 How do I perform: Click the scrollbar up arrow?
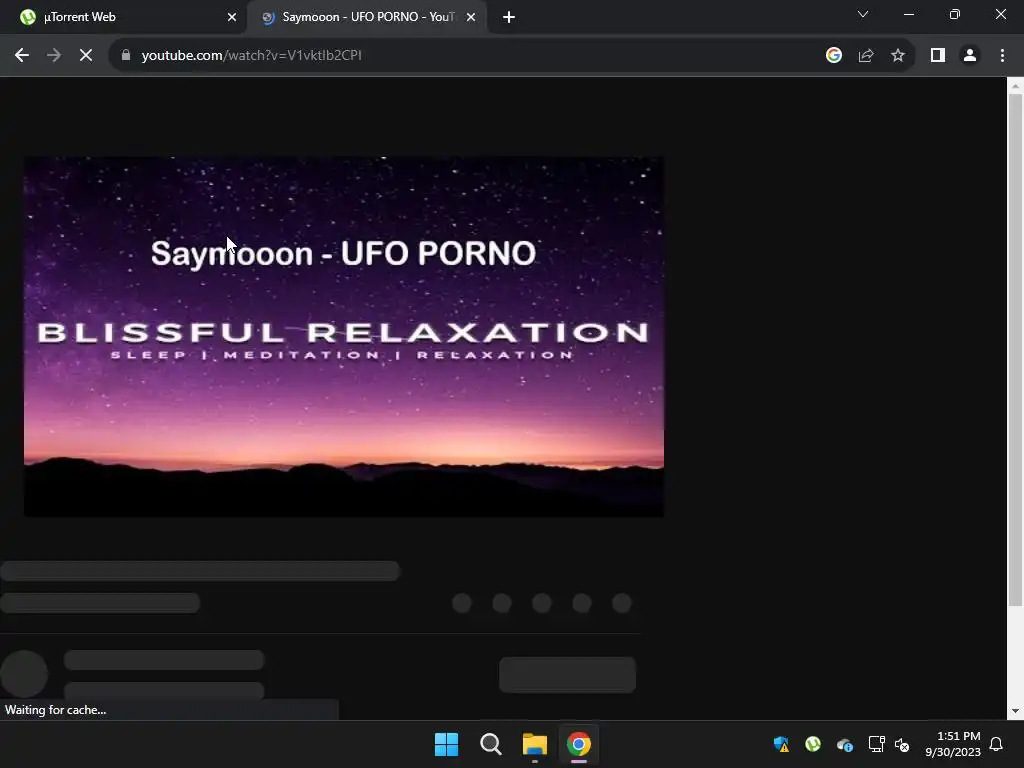(1015, 86)
